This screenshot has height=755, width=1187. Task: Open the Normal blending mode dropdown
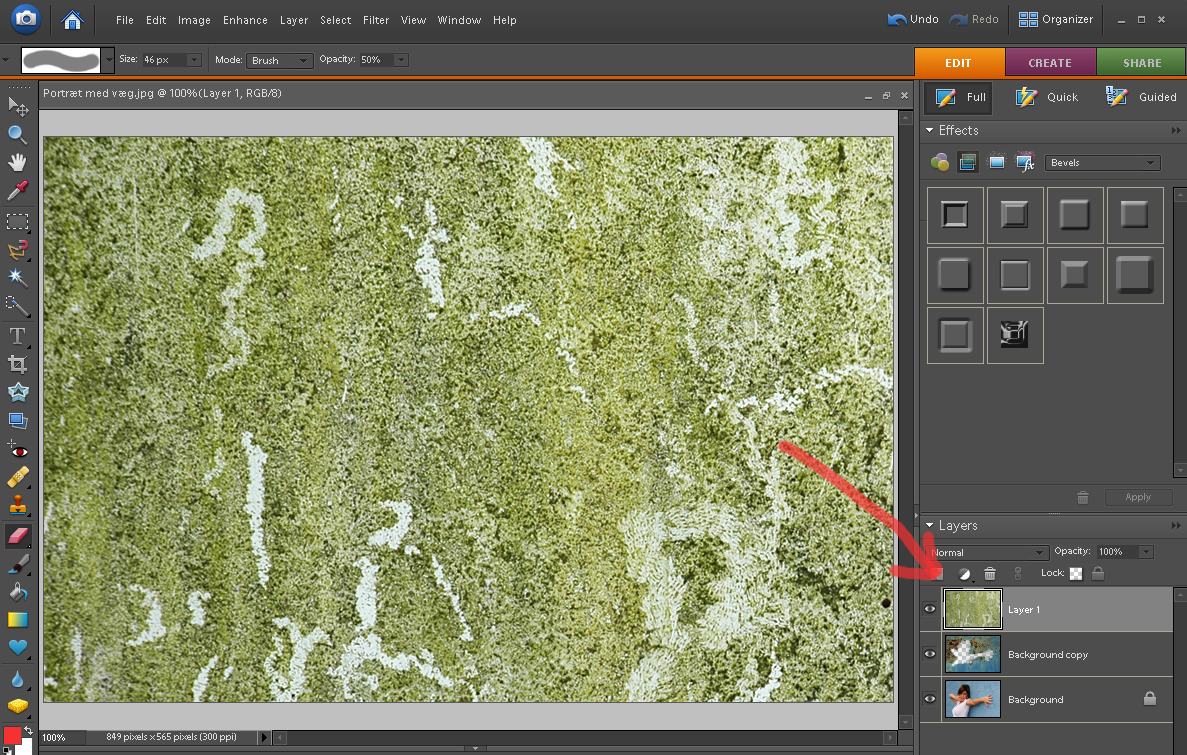[987, 552]
